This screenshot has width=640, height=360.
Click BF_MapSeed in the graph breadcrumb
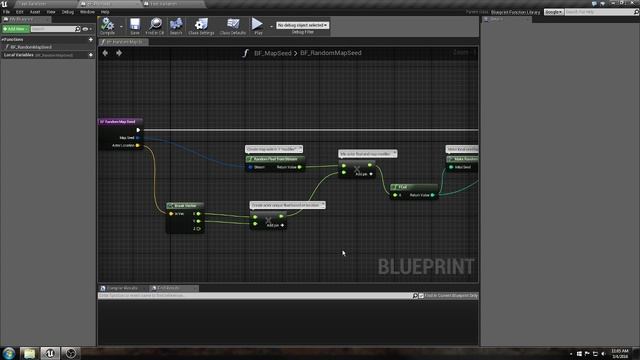tap(273, 53)
